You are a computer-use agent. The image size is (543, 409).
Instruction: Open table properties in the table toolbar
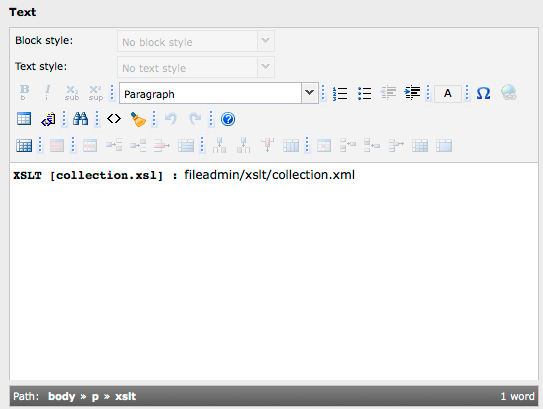tap(24, 145)
